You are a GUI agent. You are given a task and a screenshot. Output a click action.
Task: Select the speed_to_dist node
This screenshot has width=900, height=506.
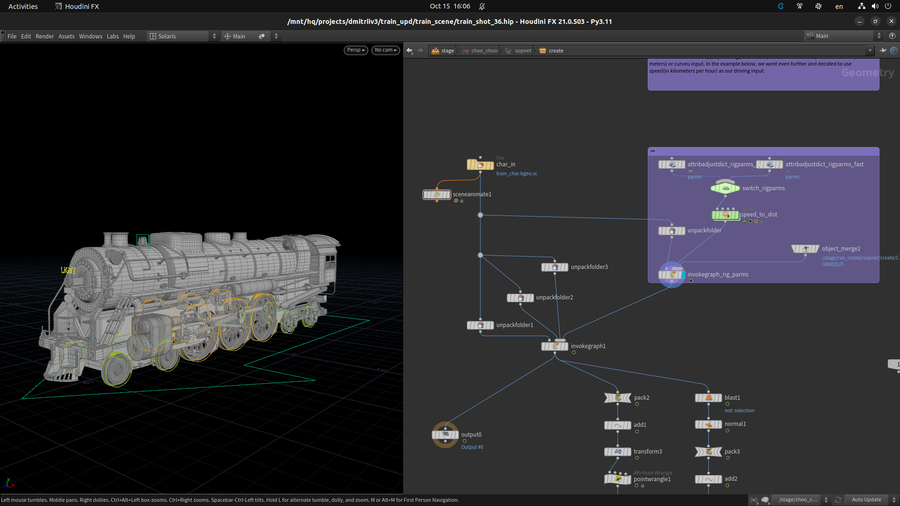coord(725,214)
